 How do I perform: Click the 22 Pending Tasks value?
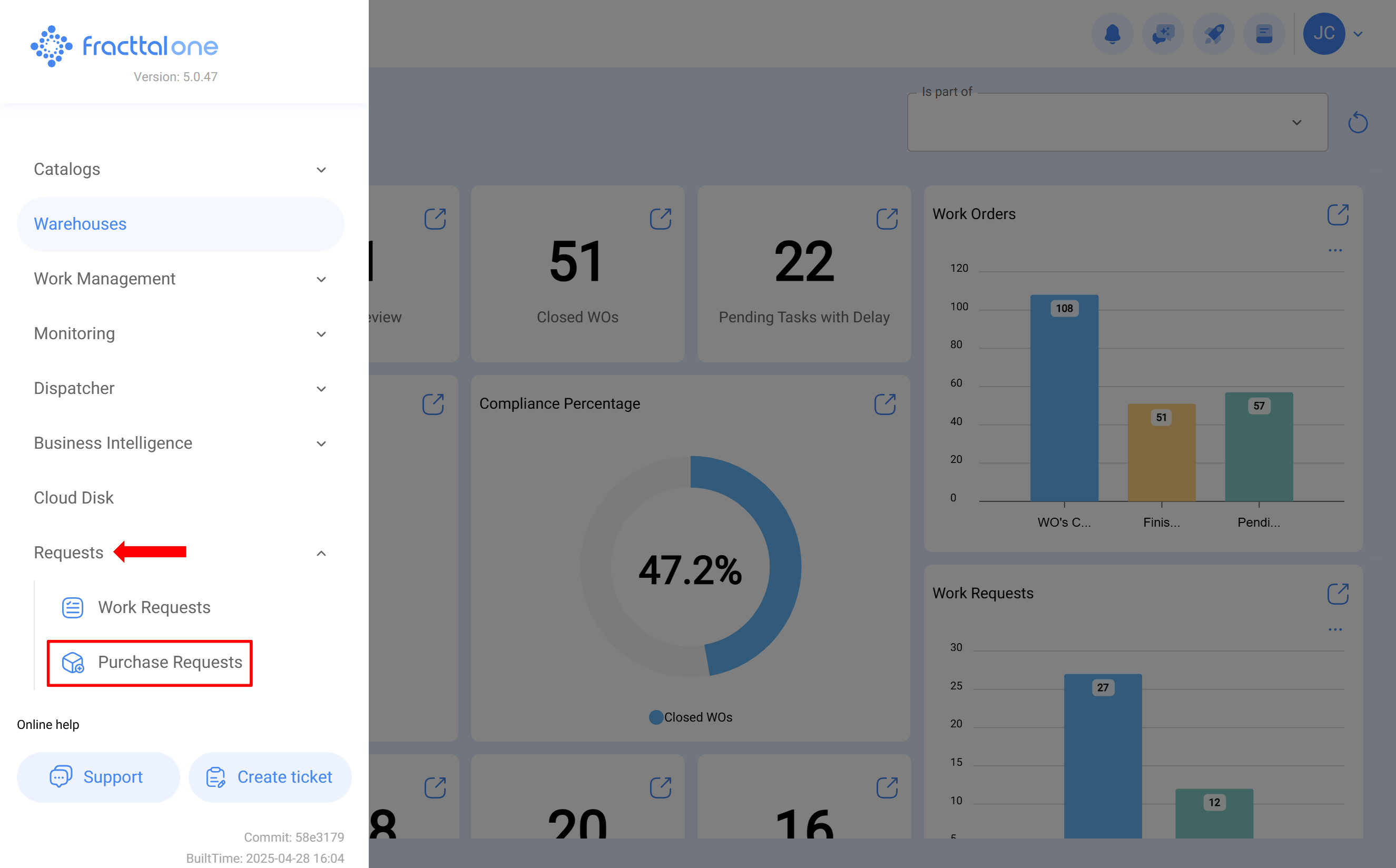click(803, 262)
